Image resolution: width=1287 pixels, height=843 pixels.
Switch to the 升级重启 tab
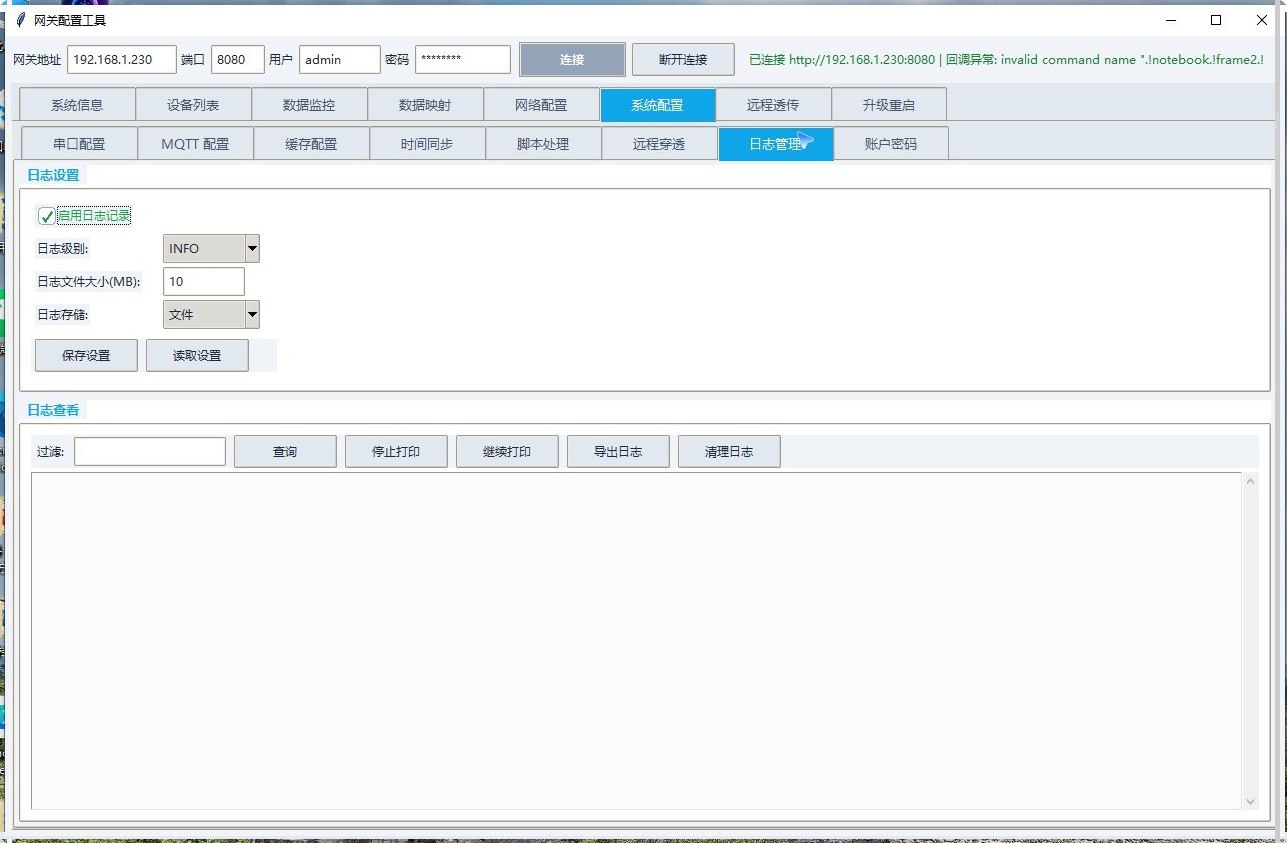click(889, 105)
